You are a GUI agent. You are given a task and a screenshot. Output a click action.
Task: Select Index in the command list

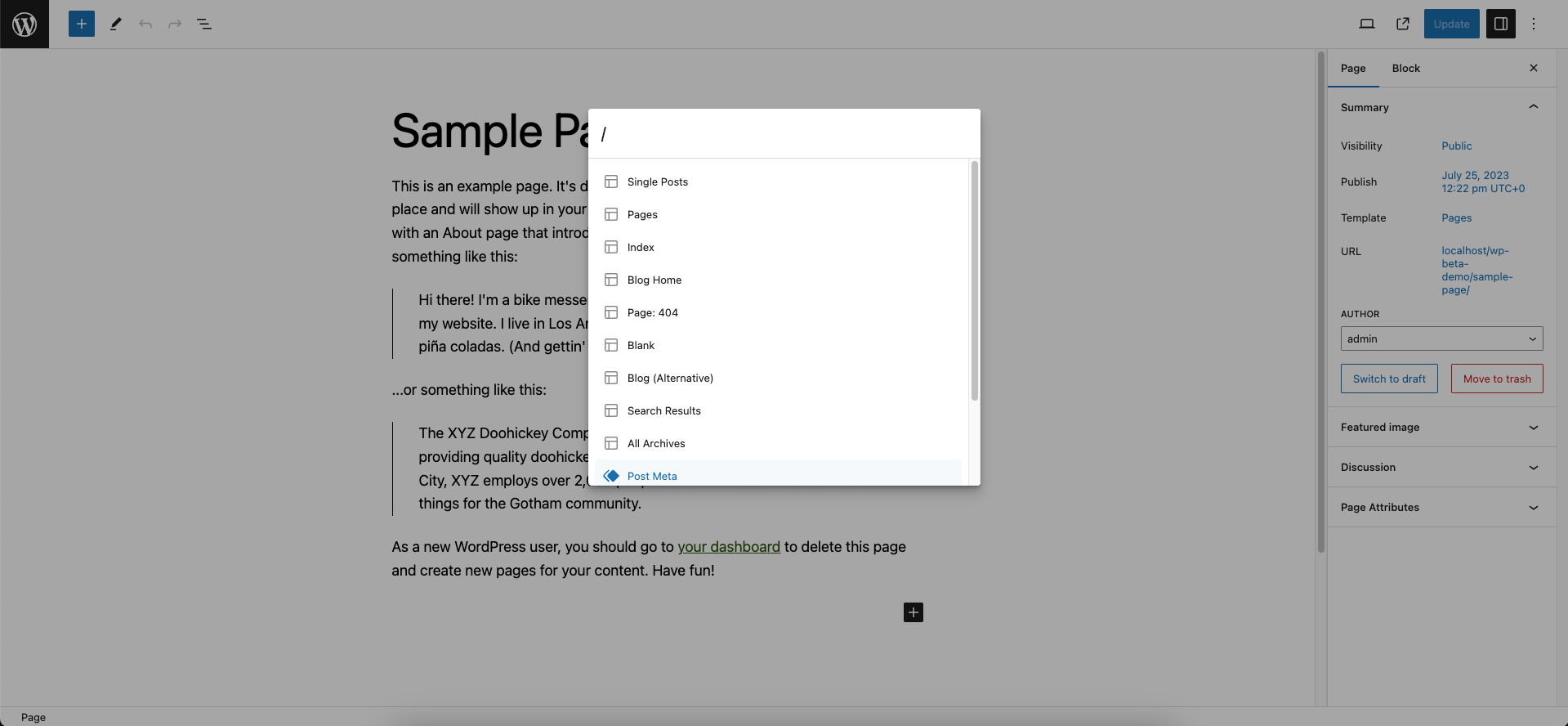[778, 247]
